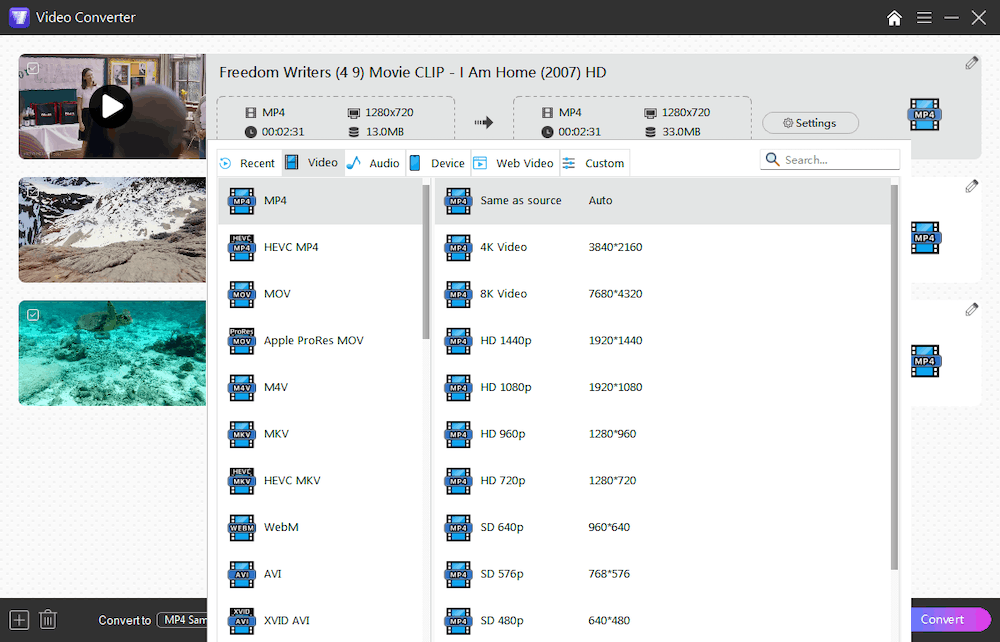Open Settings for Freedom Writers video
The width and height of the screenshot is (1000, 642).
click(x=810, y=123)
